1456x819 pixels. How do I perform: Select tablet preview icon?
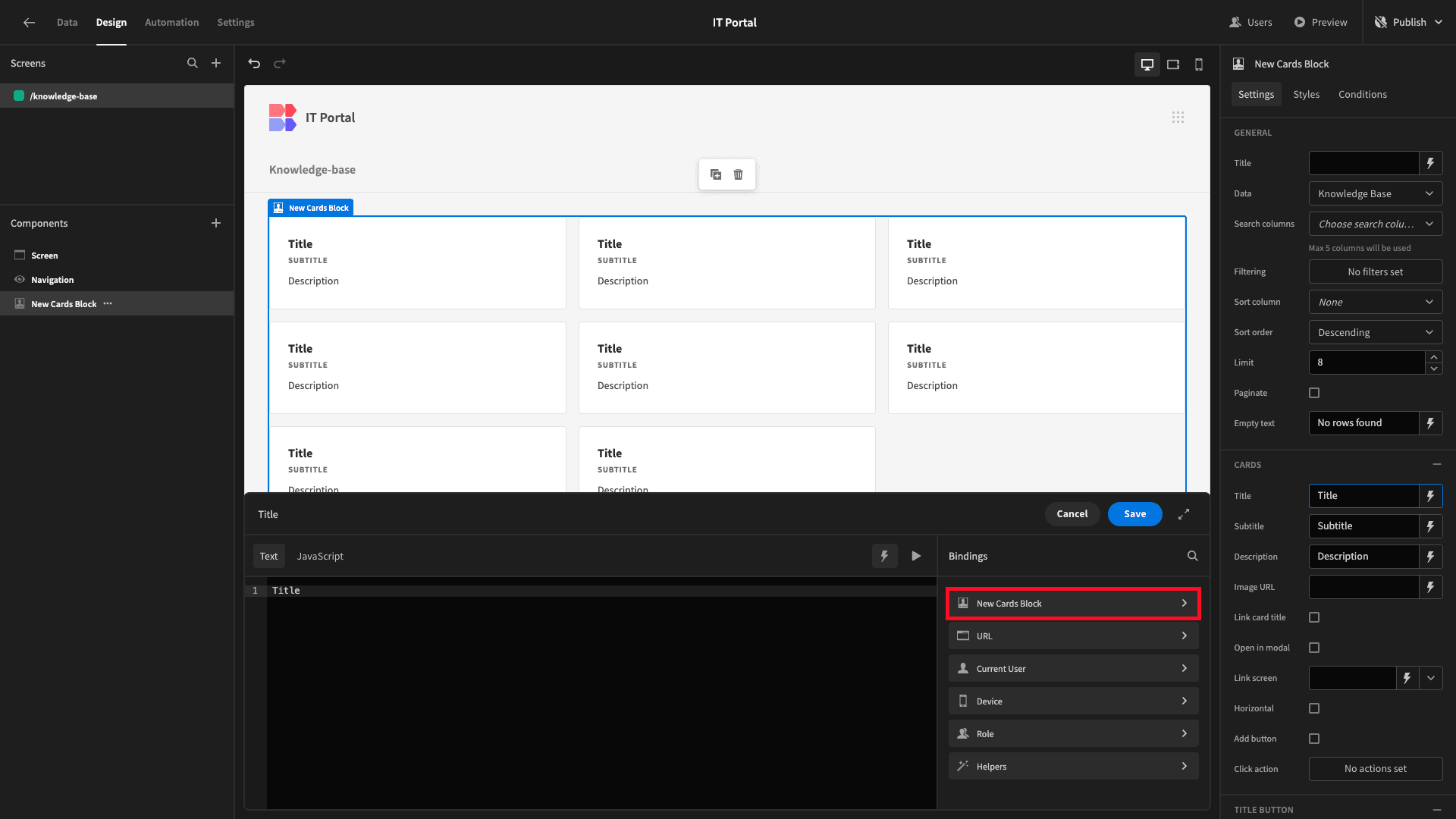[x=1173, y=64]
